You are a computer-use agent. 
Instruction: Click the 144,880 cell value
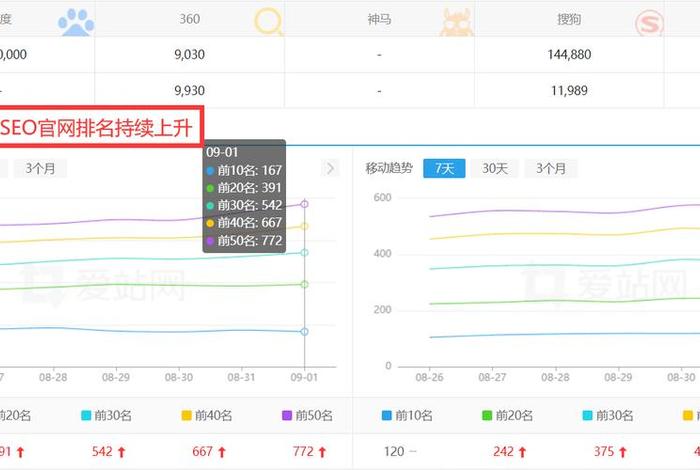pyautogui.click(x=569, y=54)
